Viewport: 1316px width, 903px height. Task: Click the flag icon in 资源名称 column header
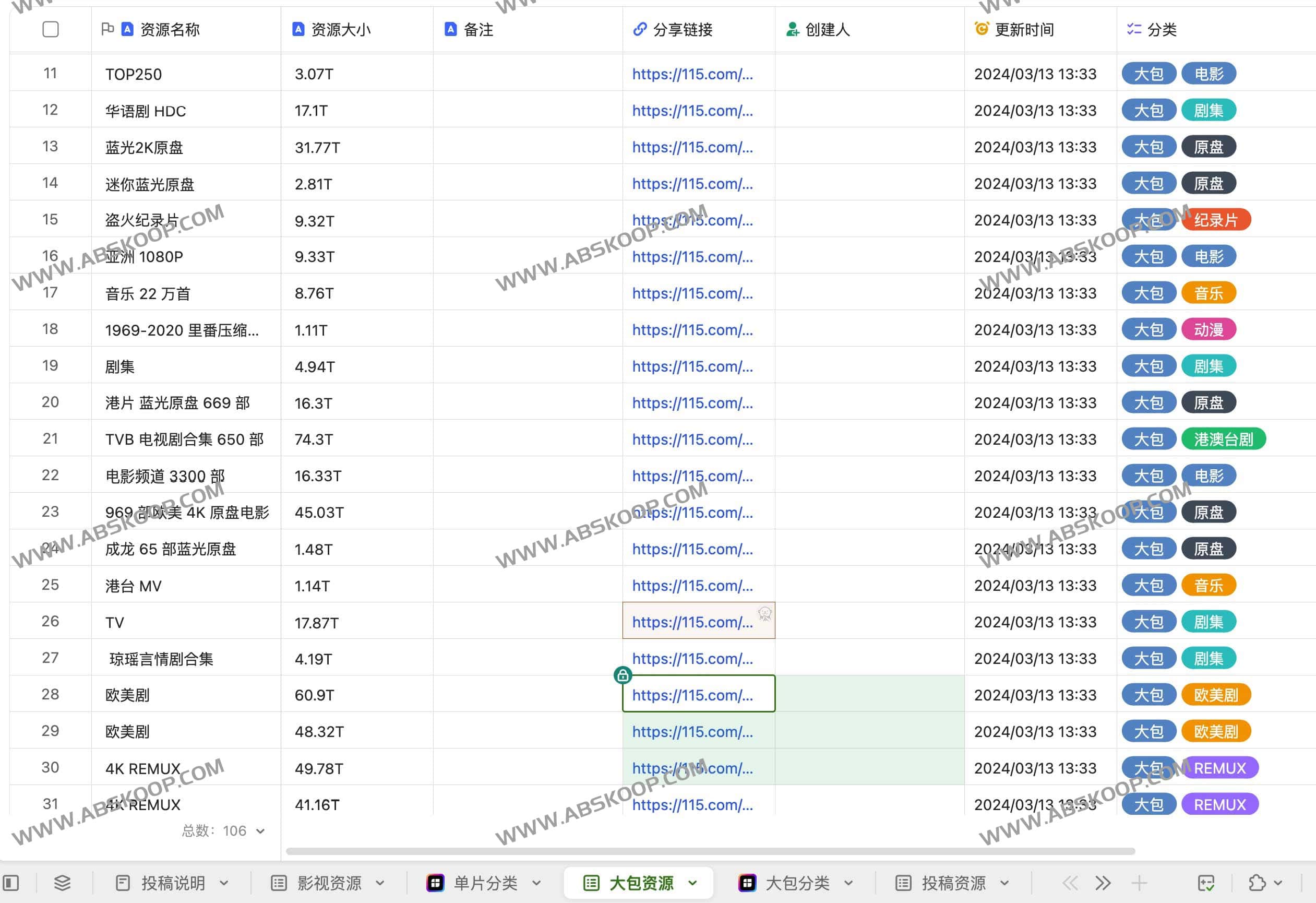[107, 29]
